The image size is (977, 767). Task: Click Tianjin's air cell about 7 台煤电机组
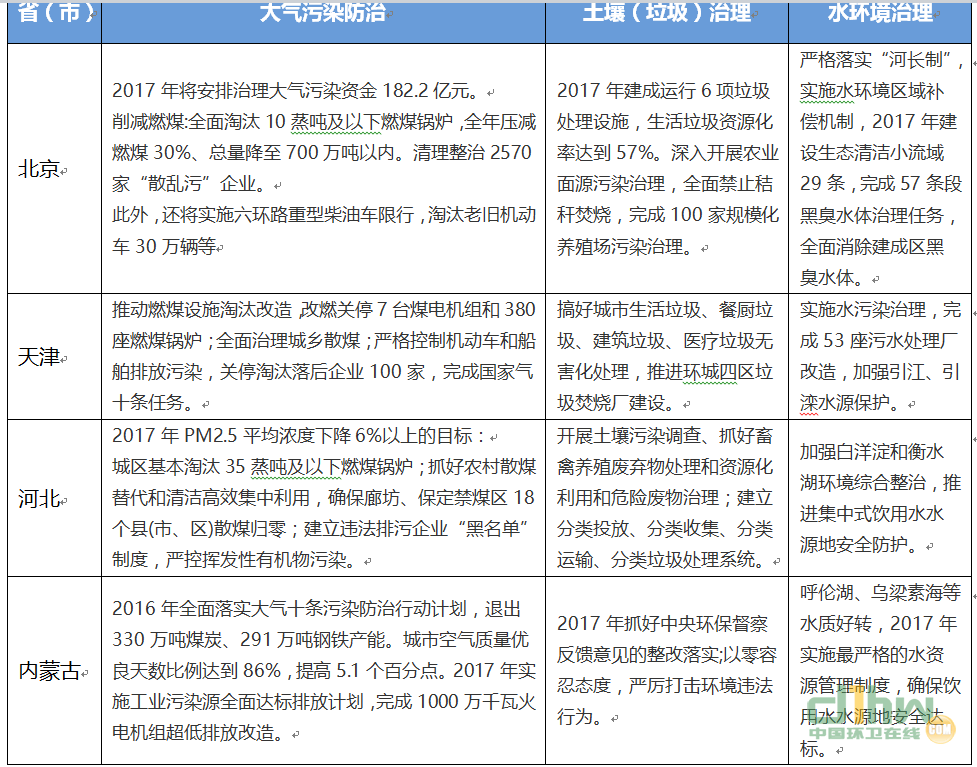click(x=322, y=356)
